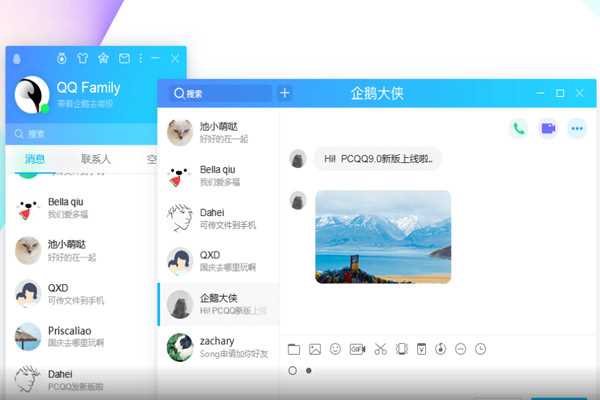This screenshot has height=400, width=600.
Task: Click the search box in chat window header
Action: pos(220,93)
